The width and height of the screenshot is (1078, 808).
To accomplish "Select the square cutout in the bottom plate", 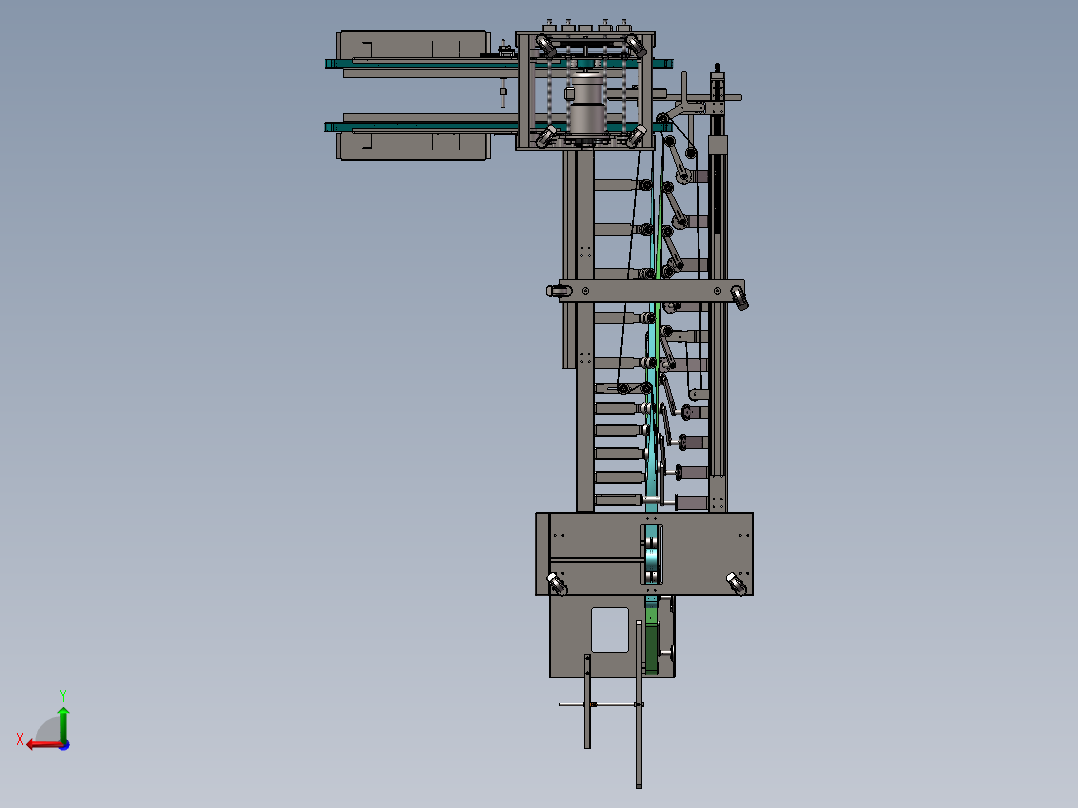I will pos(610,629).
